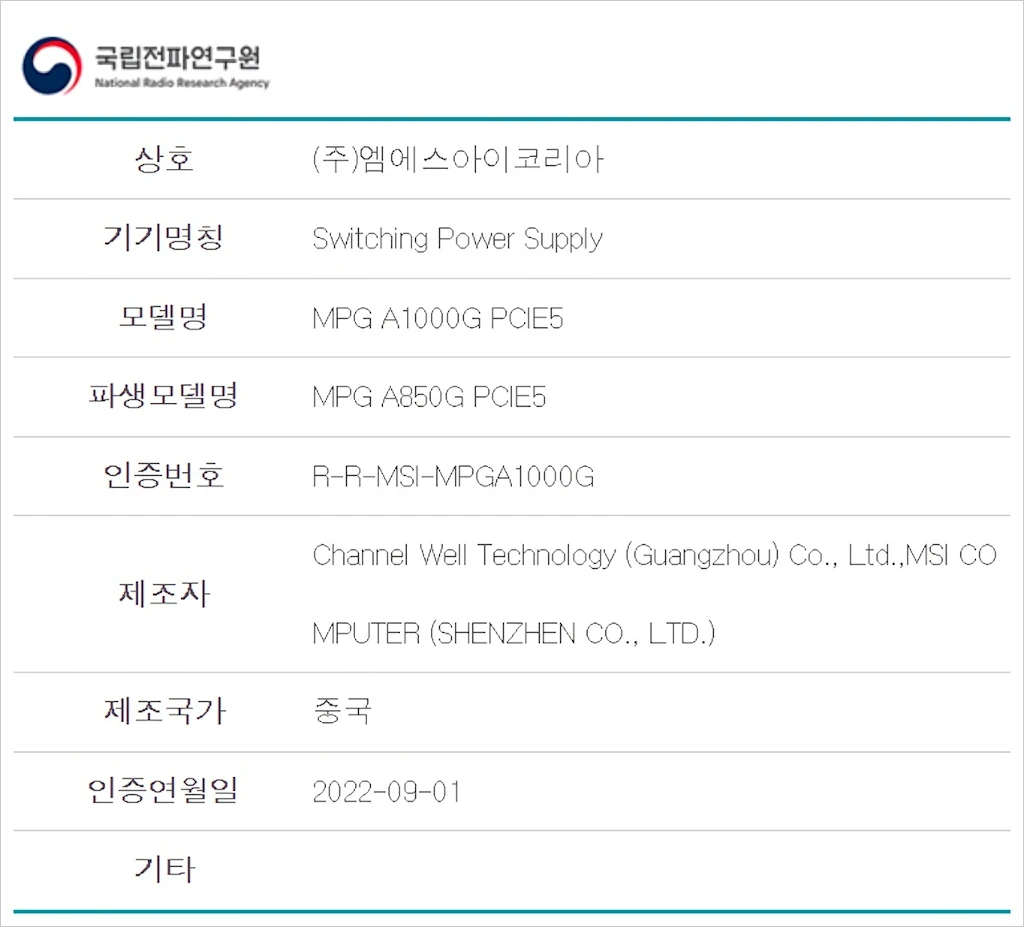Screen dimensions: 1024x927
Task: Click the 인증연월일 label
Action: pyautogui.click(x=164, y=791)
